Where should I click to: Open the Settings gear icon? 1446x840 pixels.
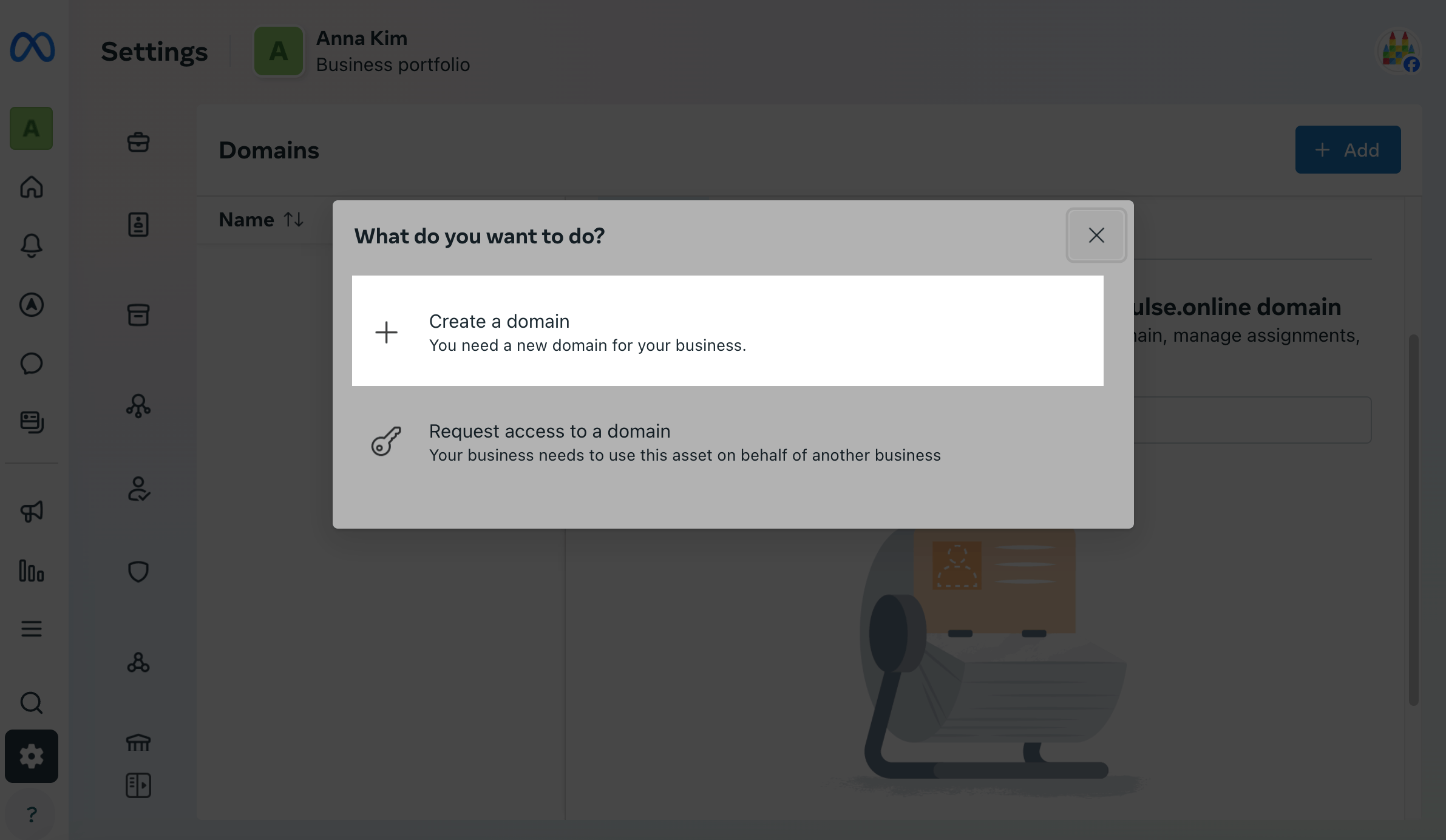(32, 756)
